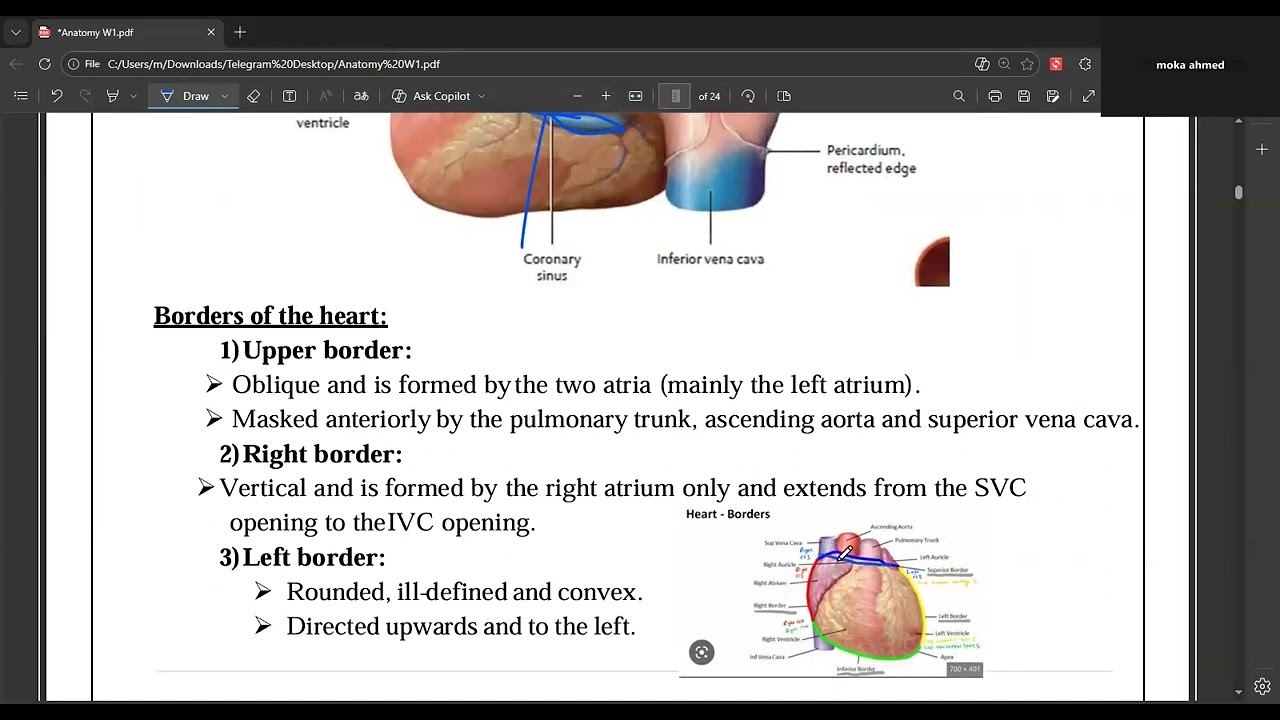Open Copilot icon in address bar
The height and width of the screenshot is (720, 1280).
pos(982,64)
